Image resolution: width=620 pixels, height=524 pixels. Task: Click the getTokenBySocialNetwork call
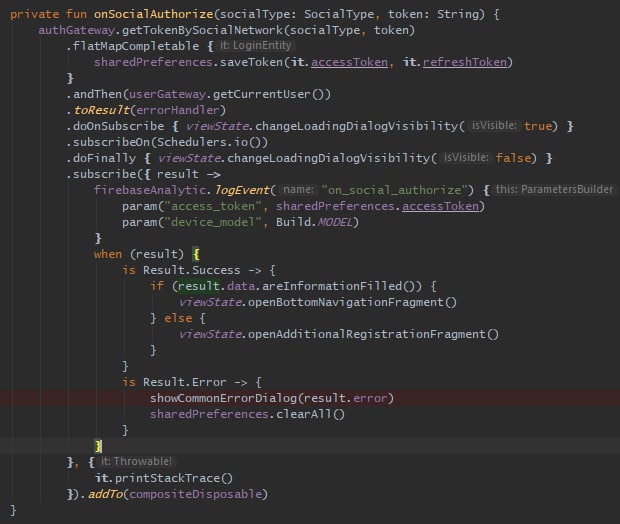202,30
